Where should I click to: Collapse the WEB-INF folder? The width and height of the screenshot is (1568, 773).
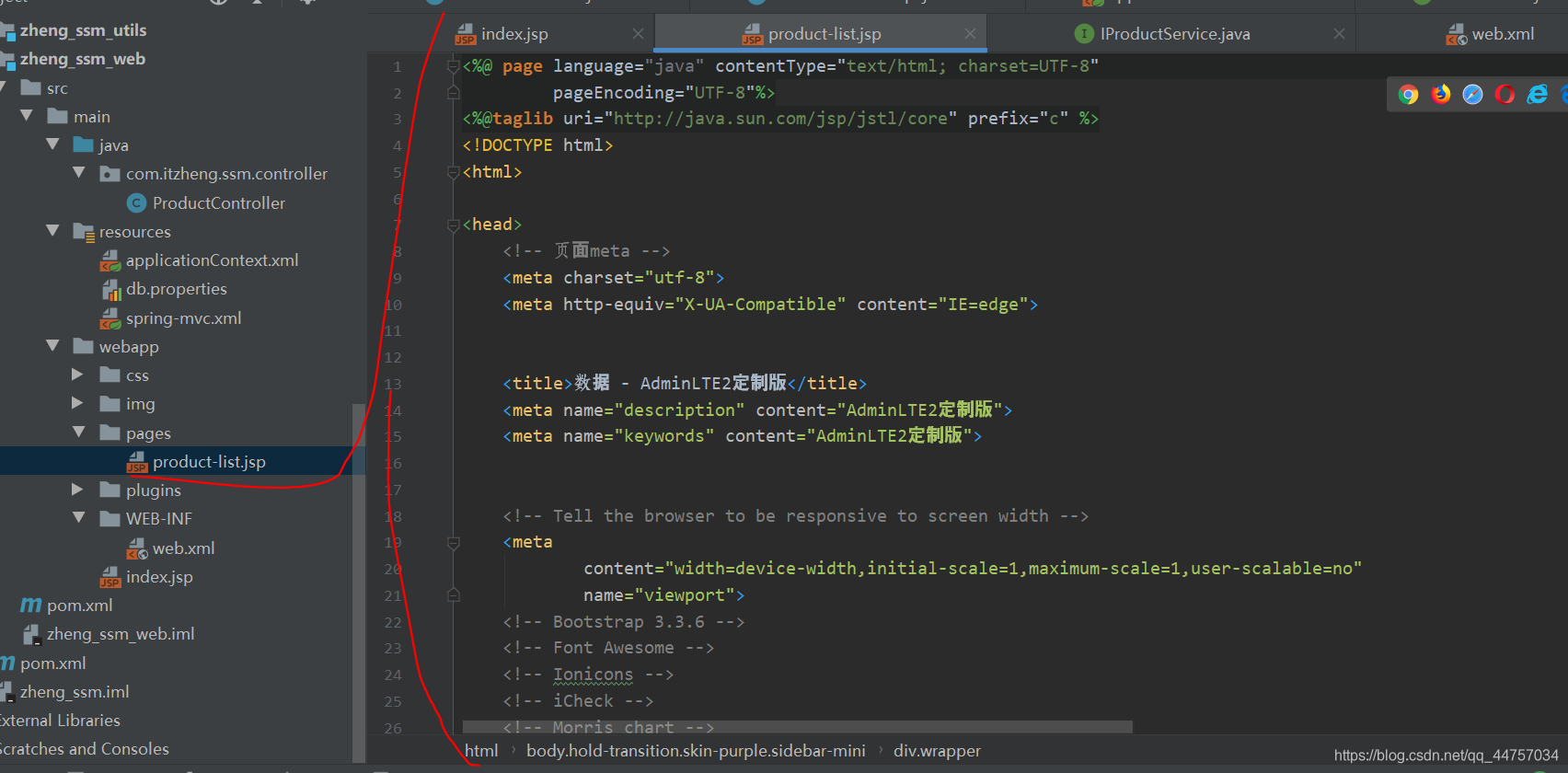[x=79, y=518]
